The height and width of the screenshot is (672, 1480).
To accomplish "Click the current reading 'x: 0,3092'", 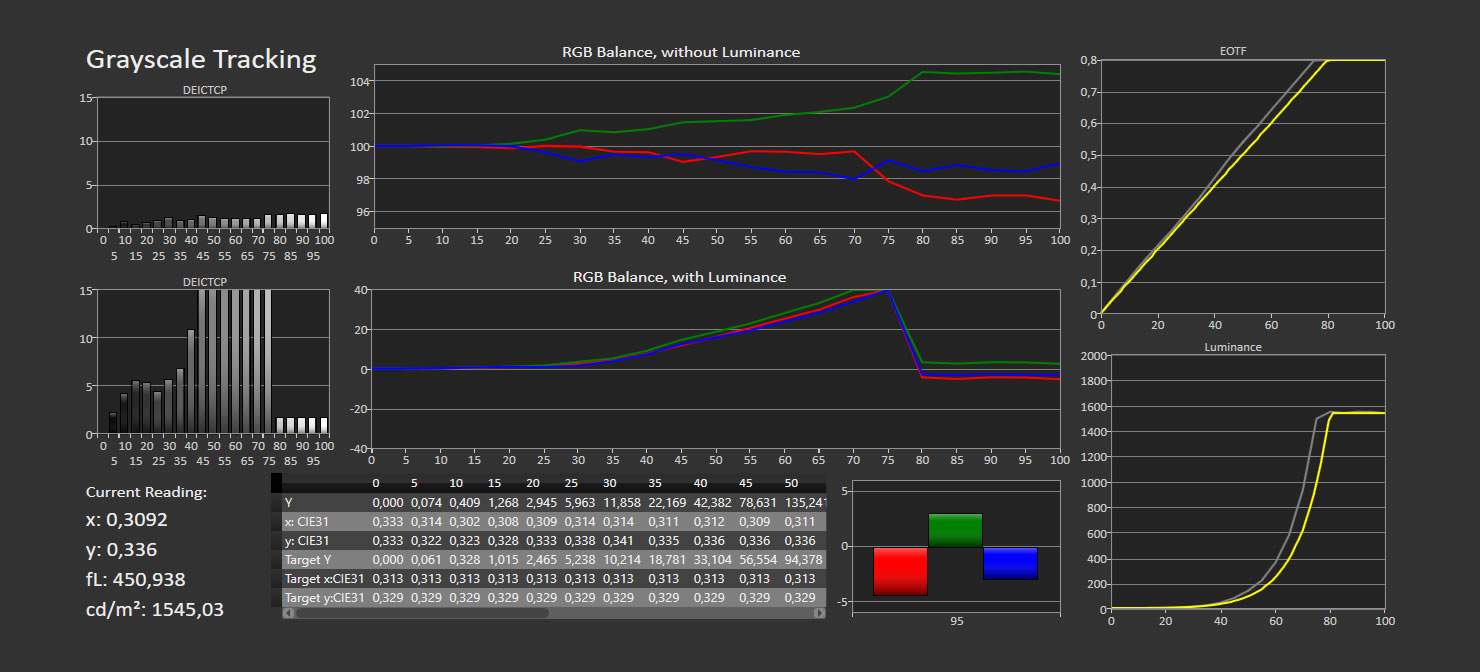I will [x=127, y=520].
